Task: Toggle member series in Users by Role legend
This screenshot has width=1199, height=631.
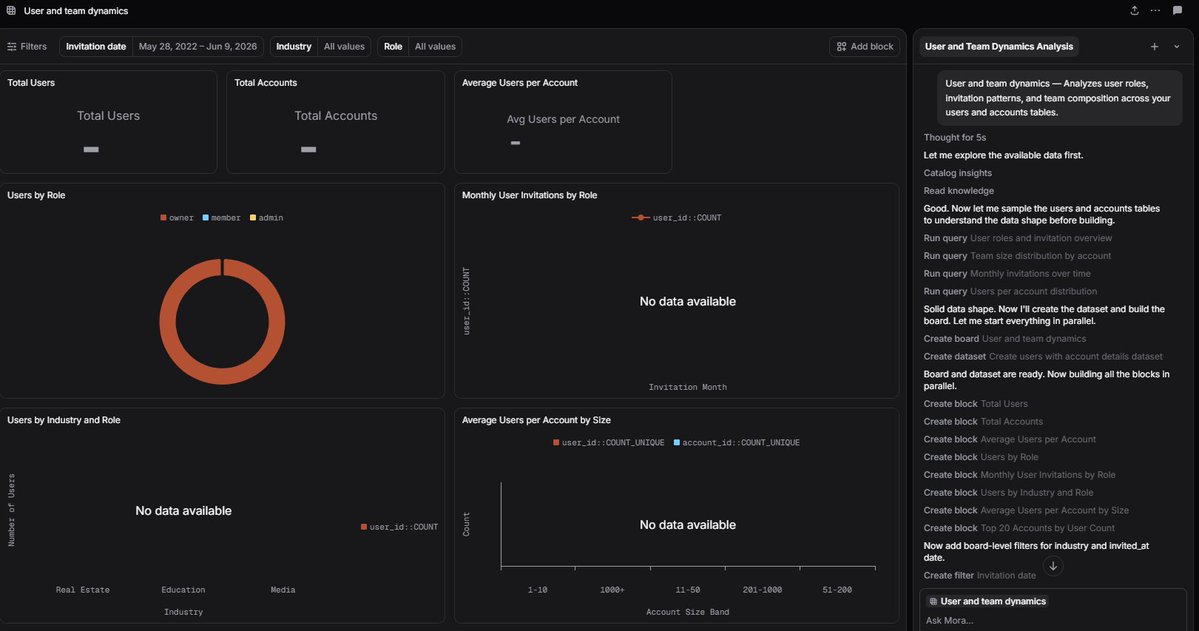Action: 221,218
